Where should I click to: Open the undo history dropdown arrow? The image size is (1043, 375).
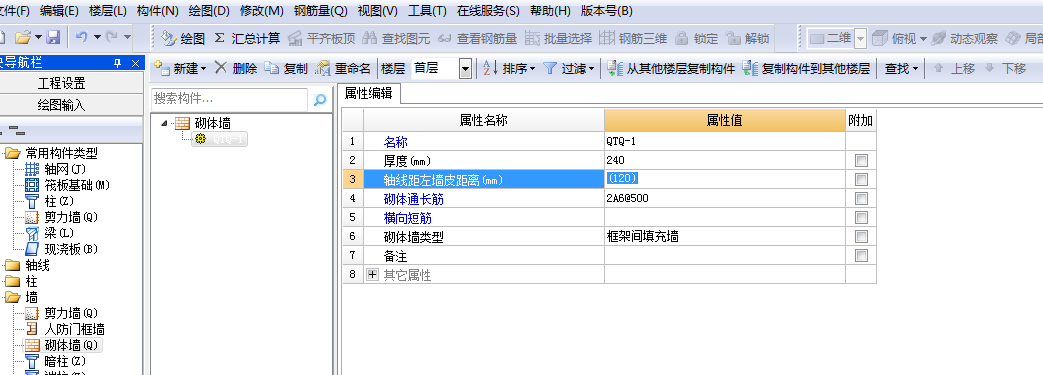97,38
